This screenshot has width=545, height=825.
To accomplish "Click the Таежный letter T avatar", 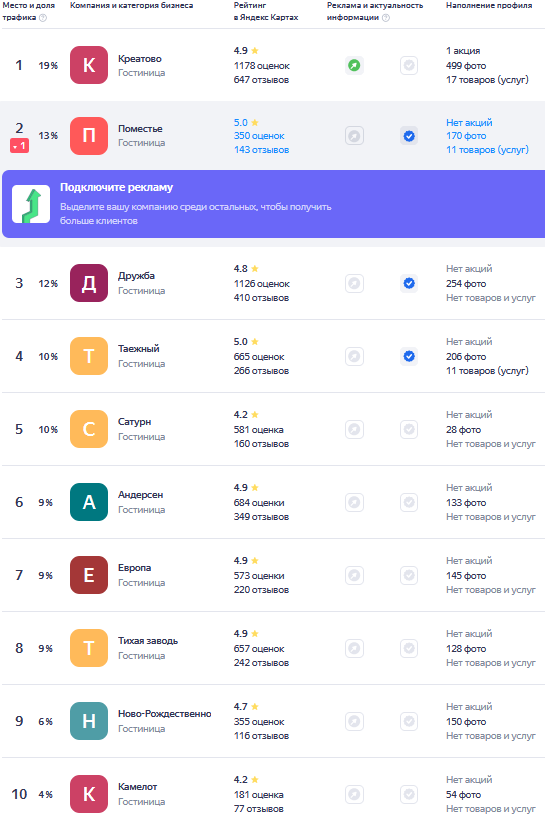I will point(89,356).
